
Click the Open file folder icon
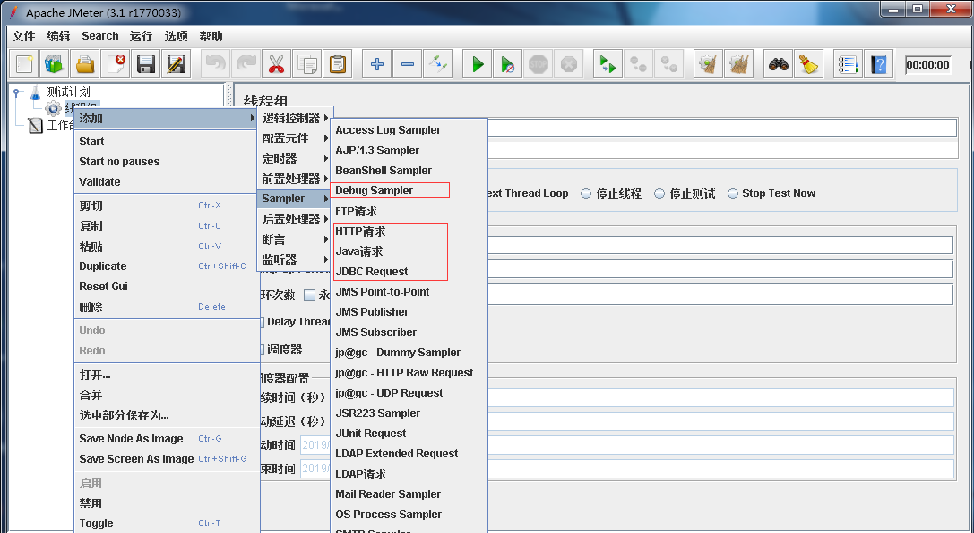pos(85,64)
